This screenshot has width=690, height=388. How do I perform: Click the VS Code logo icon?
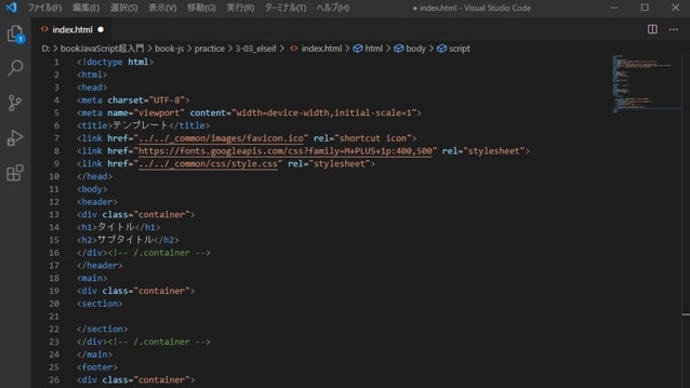pyautogui.click(x=11, y=7)
